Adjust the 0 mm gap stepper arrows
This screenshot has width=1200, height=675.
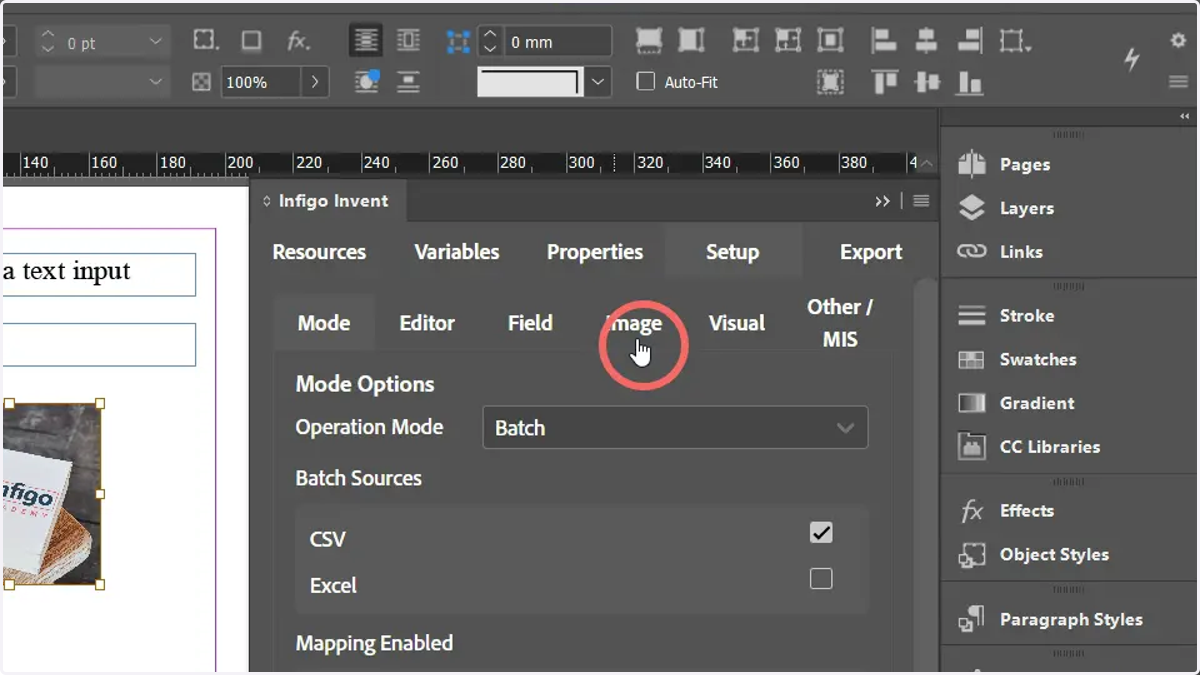click(489, 41)
